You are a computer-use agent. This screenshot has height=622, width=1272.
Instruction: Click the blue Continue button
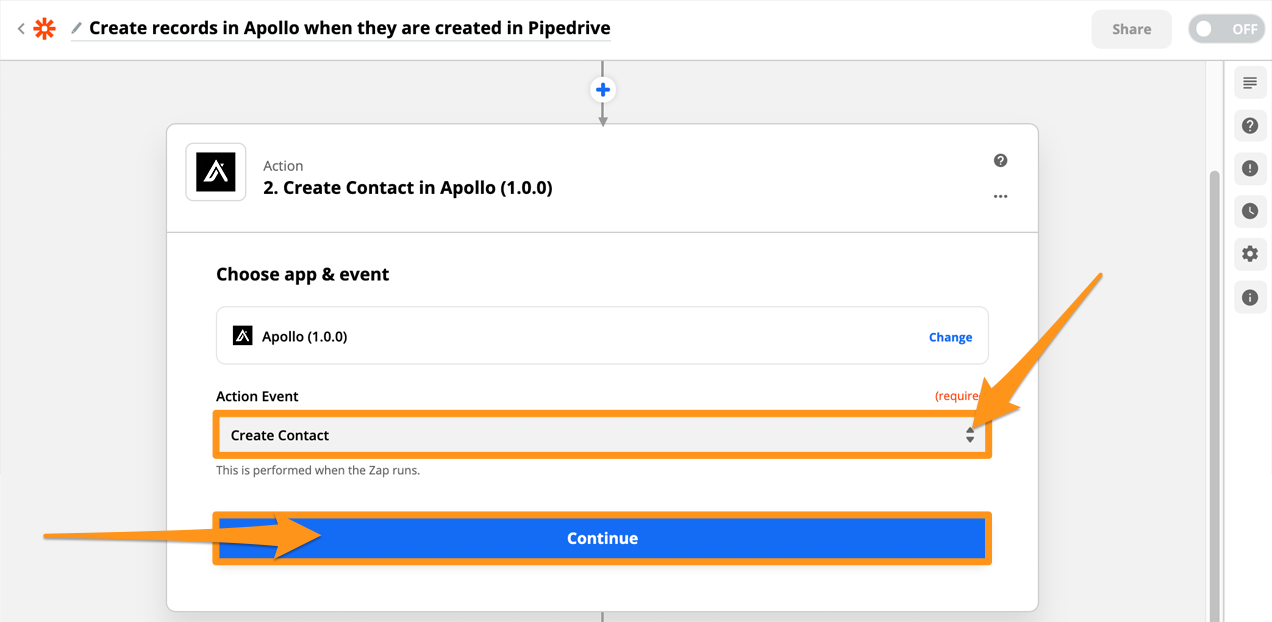click(x=602, y=538)
